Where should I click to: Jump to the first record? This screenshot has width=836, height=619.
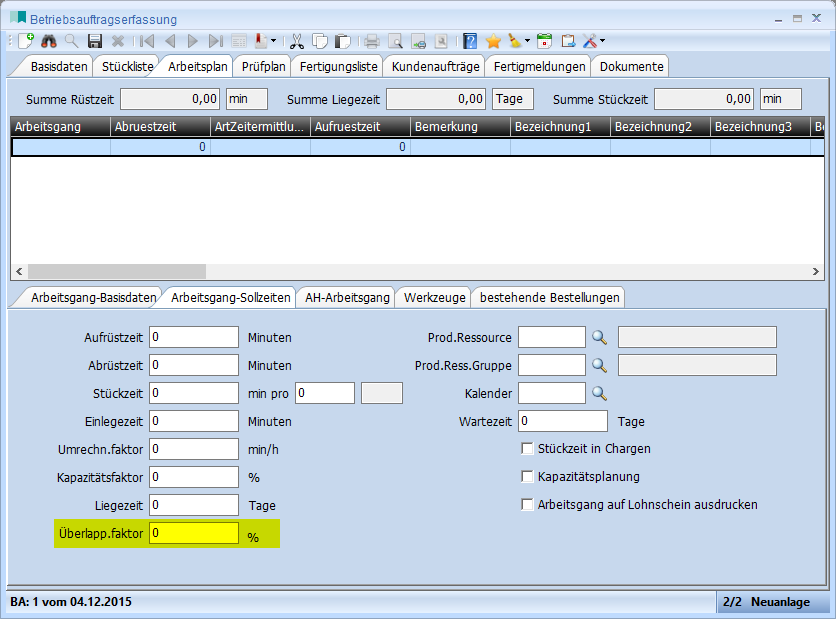[147, 41]
